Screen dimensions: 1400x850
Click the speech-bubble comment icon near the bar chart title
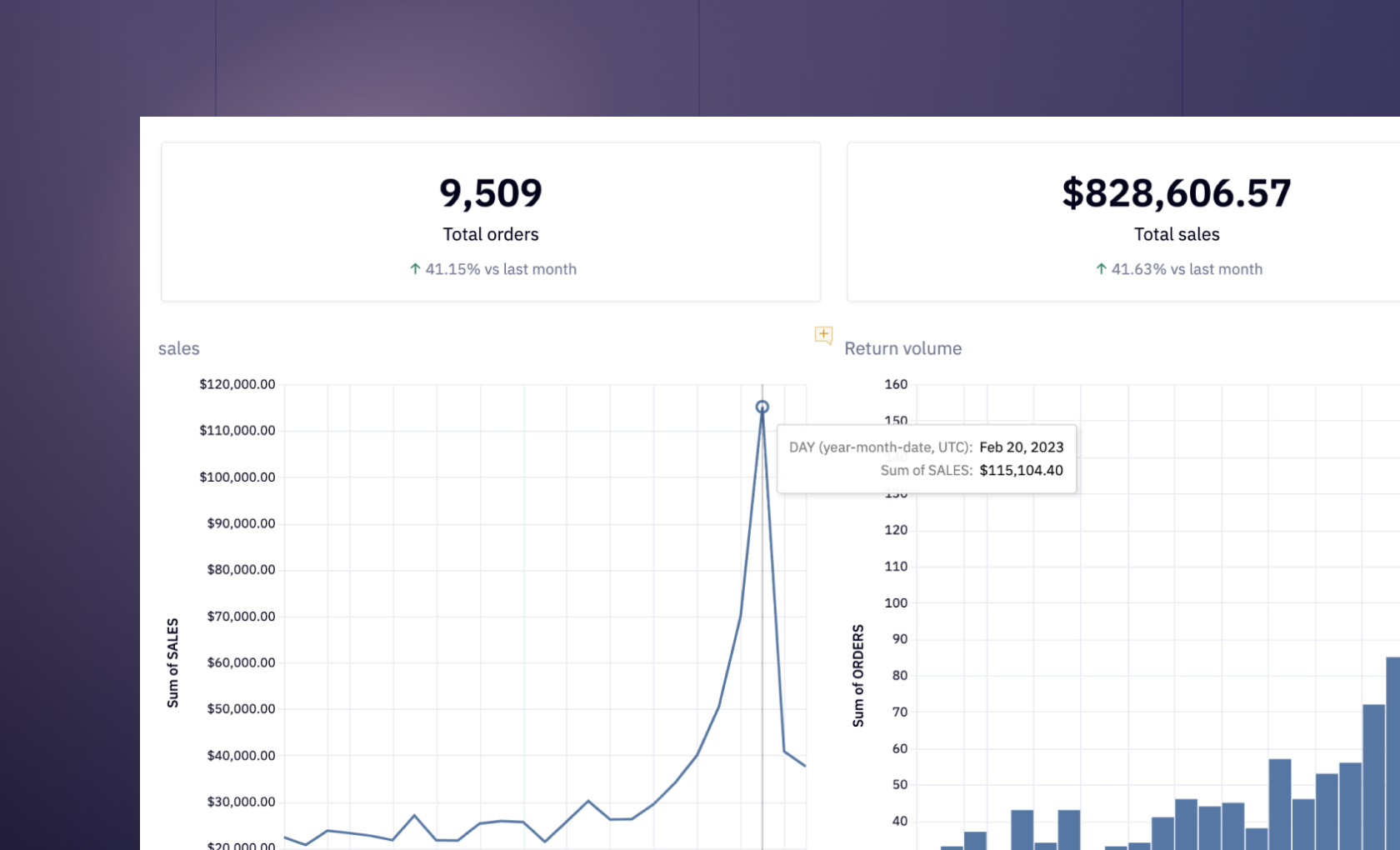[823, 336]
